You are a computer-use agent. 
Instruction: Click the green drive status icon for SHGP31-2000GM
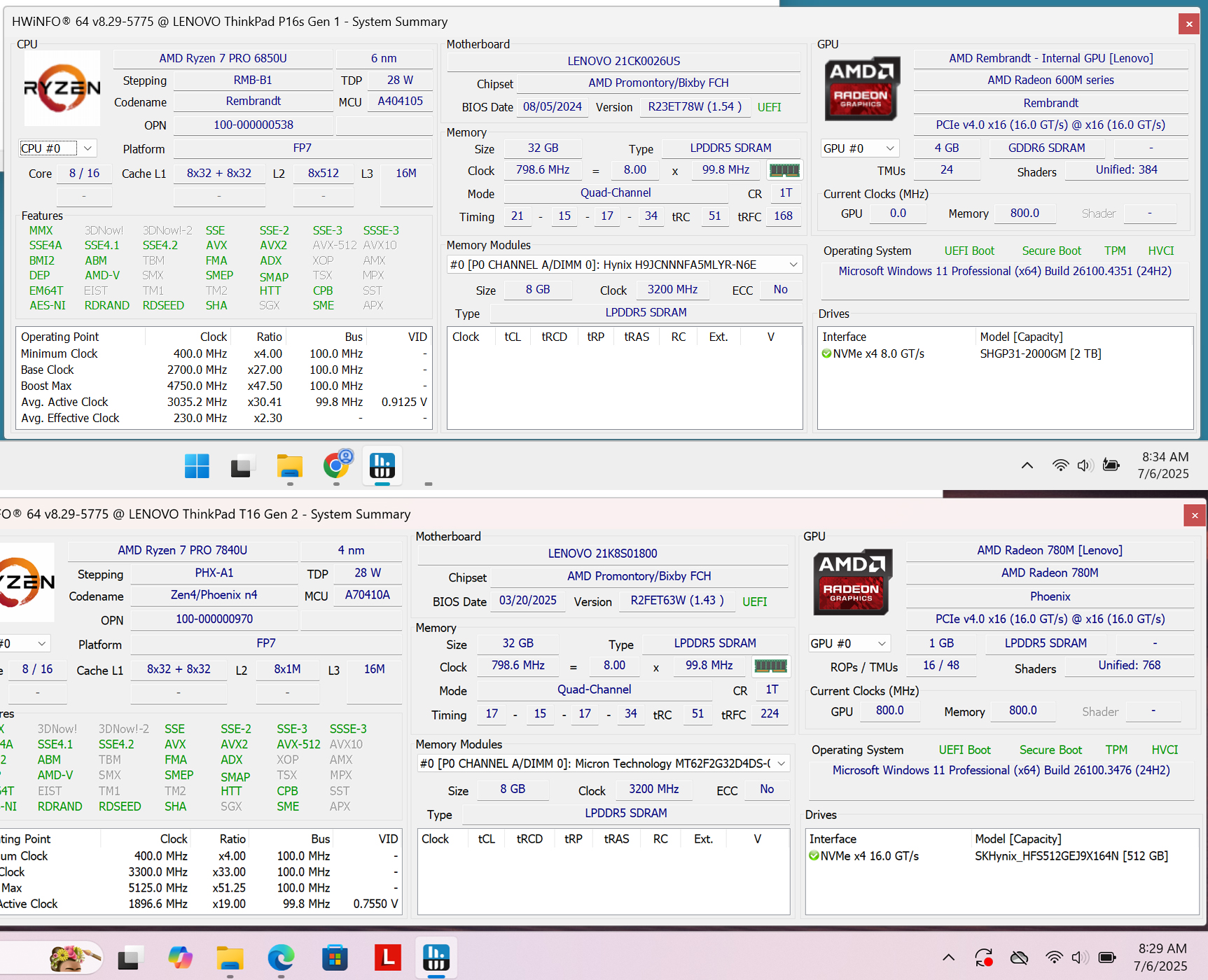(826, 353)
